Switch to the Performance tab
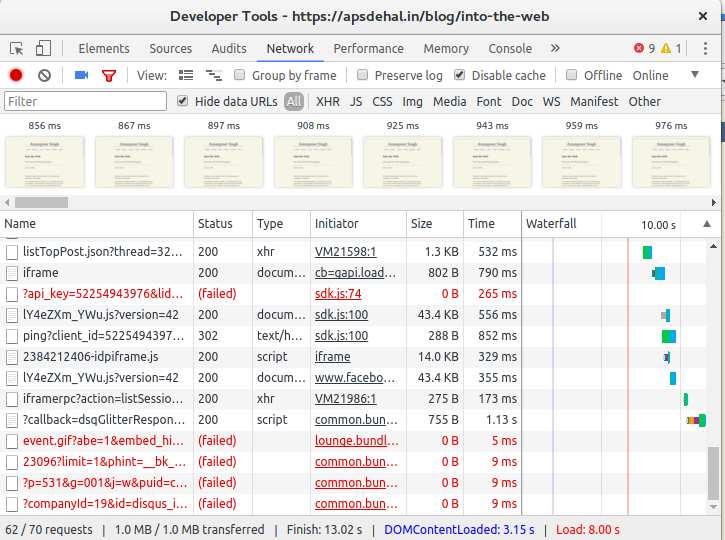The width and height of the screenshot is (725, 540). pyautogui.click(x=368, y=49)
